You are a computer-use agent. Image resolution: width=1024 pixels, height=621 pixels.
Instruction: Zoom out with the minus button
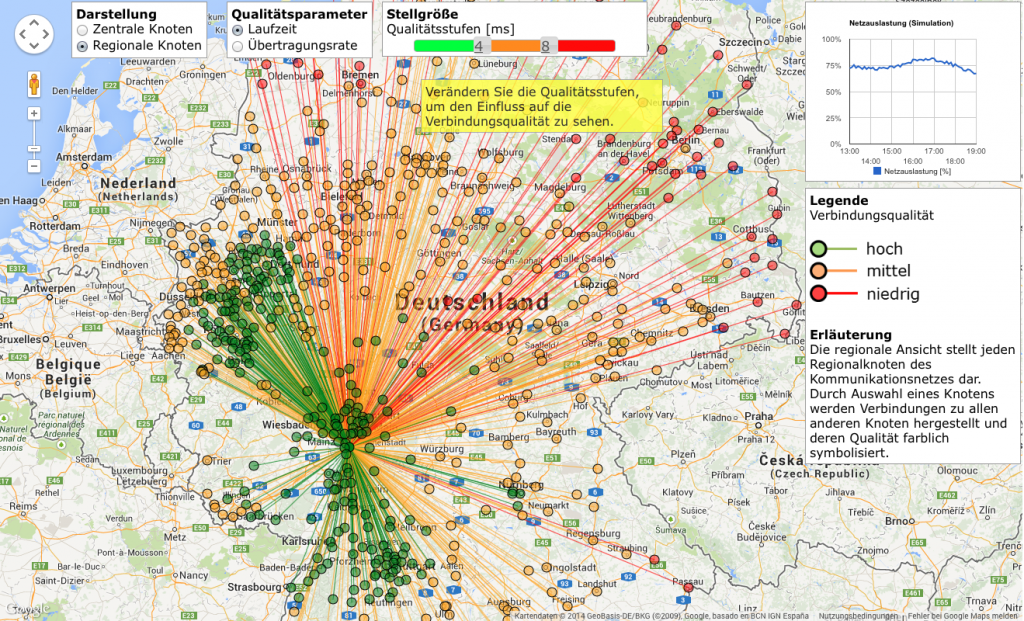(34, 165)
